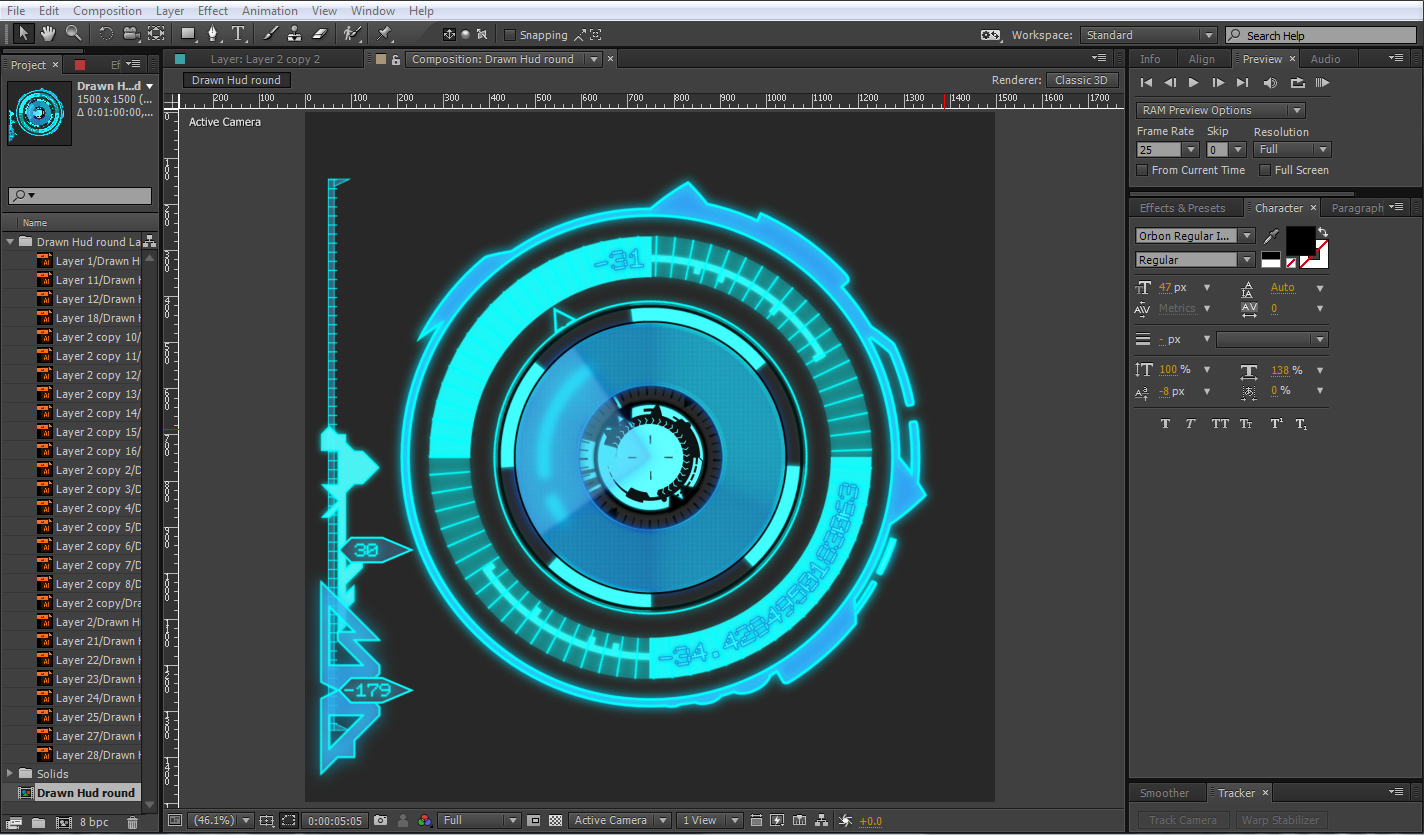
Task: Select the Puppet Pin tool
Action: 384,33
